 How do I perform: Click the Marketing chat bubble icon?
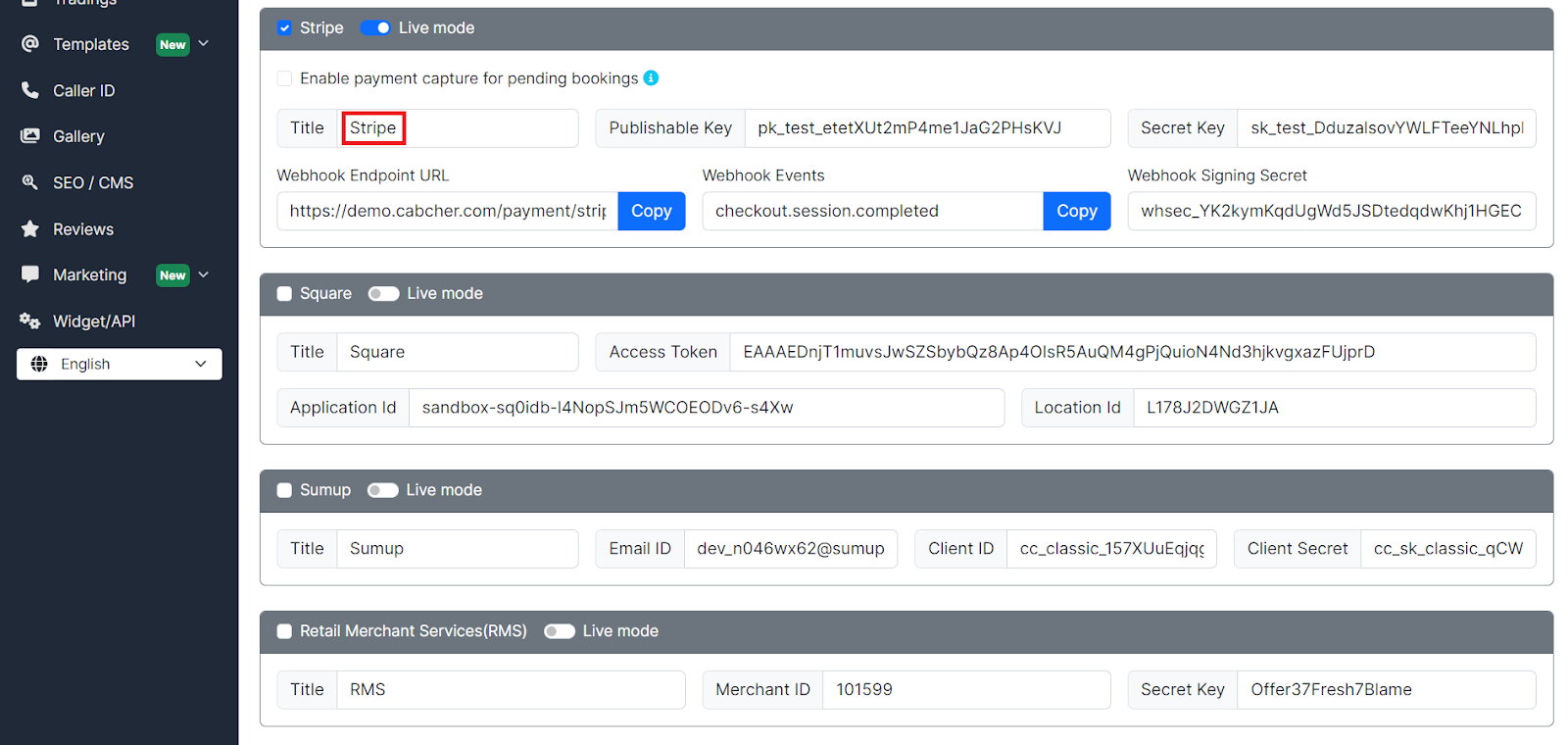pos(30,273)
